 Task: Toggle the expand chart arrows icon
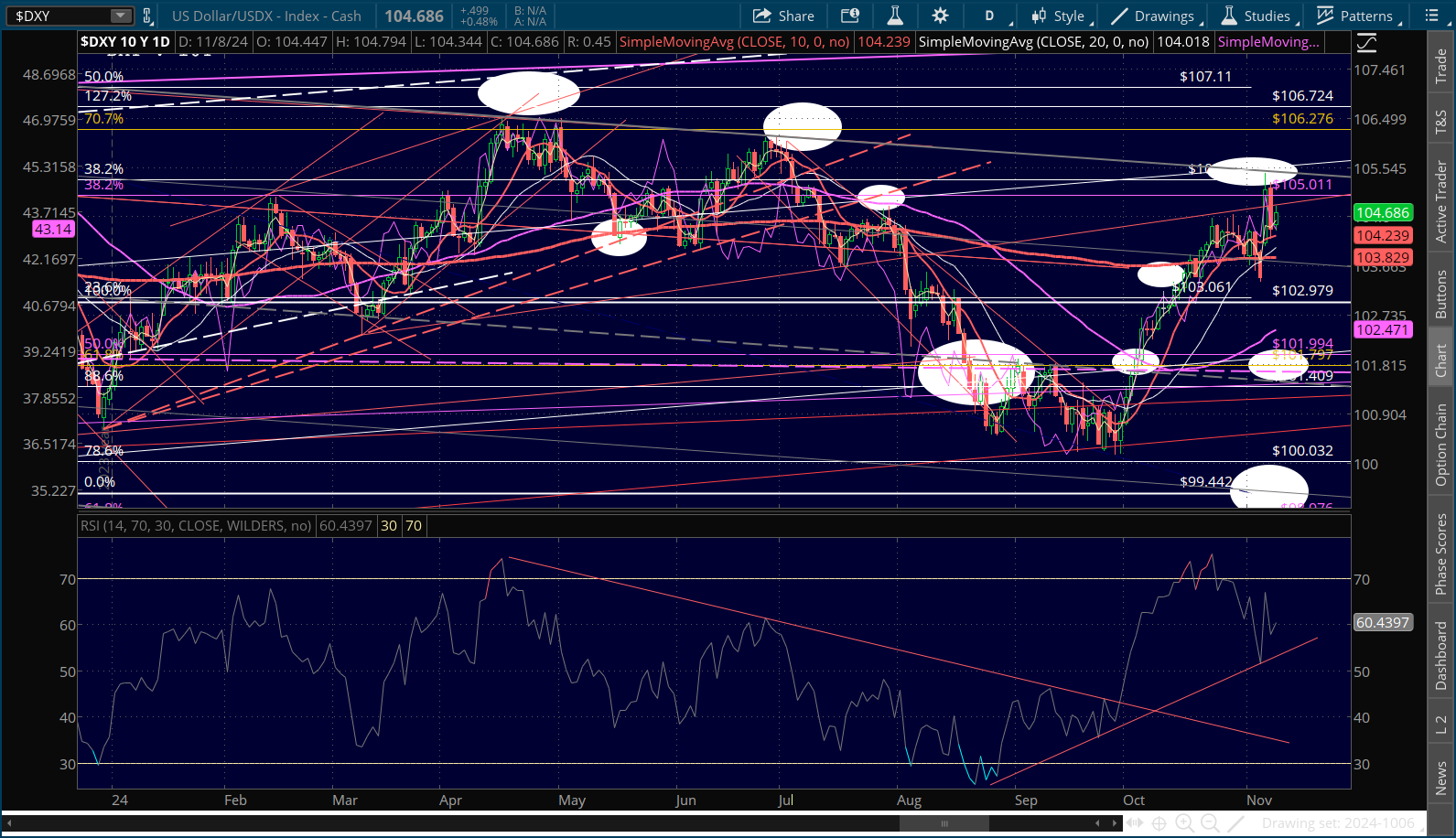(1135, 822)
